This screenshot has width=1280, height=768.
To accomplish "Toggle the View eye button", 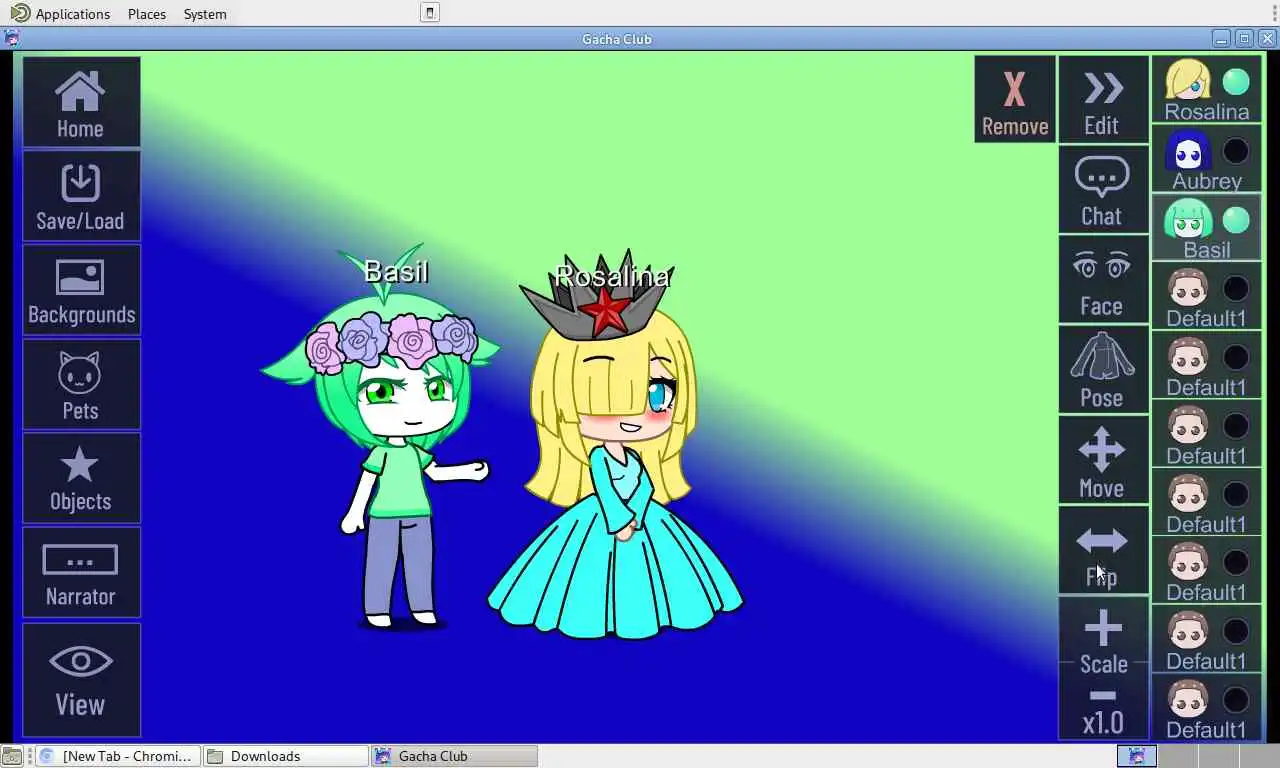I will [x=81, y=680].
